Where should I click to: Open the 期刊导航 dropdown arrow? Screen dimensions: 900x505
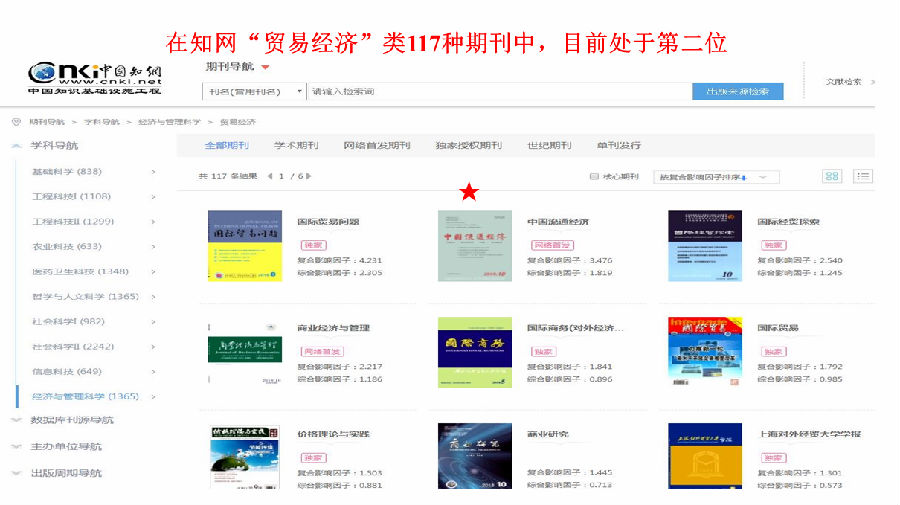tap(265, 68)
